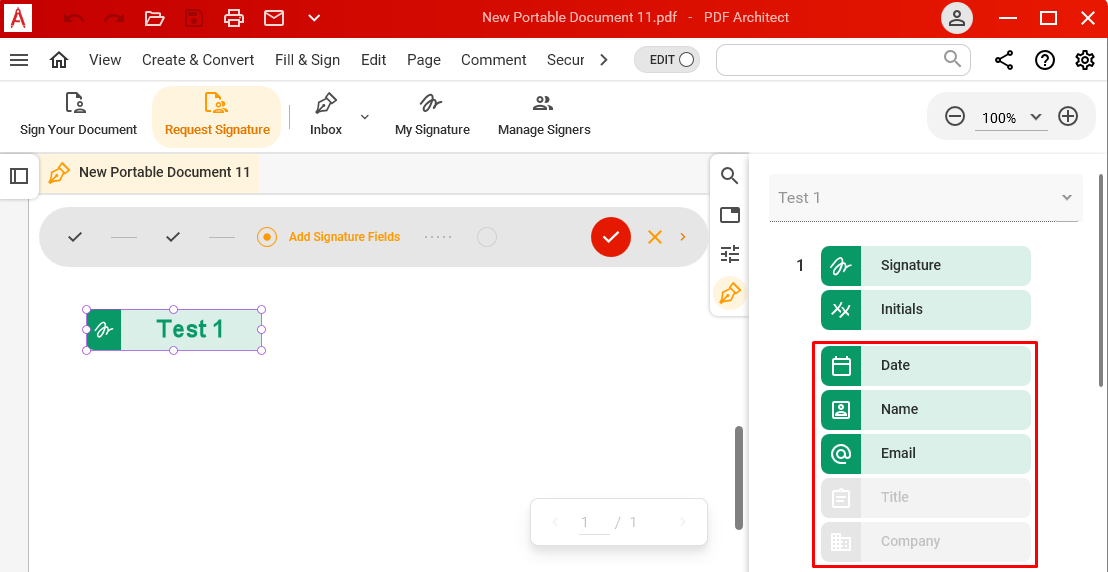
Task: Add an Initials field
Action: coord(926,310)
